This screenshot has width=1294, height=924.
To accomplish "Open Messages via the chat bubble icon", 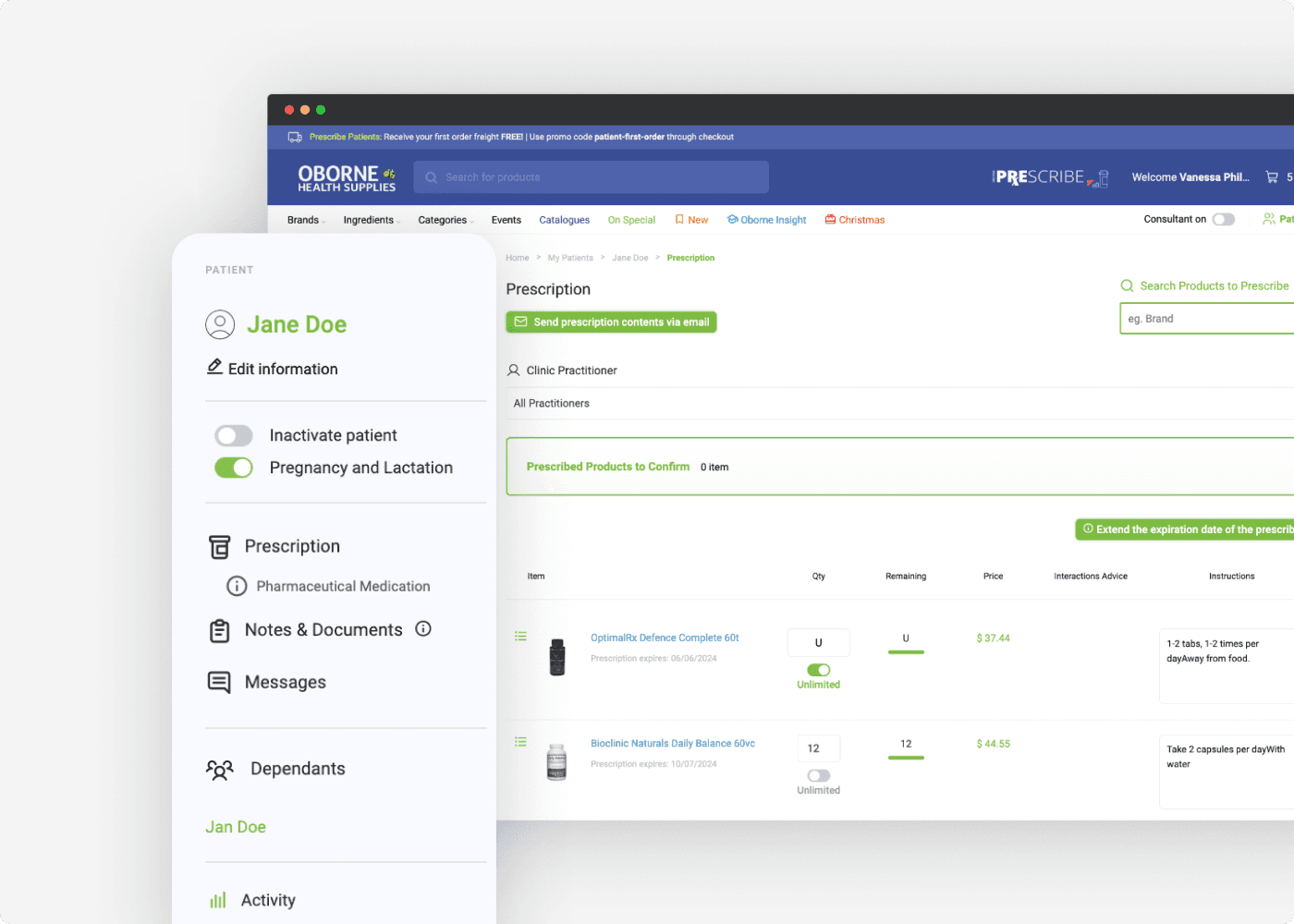I will pos(219,682).
